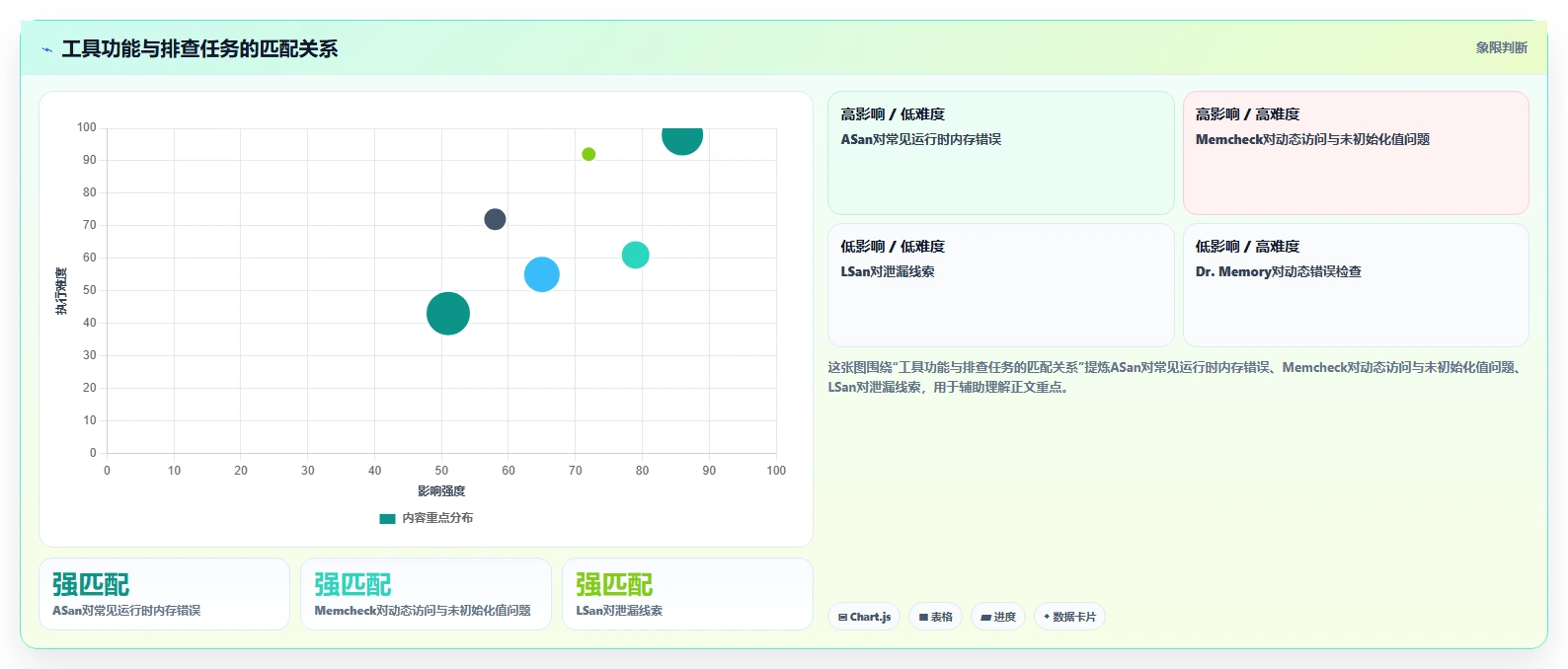Viewport: 1568px width, 669px height.
Task: Click the dark navy bubble near x=58
Action: [x=495, y=219]
